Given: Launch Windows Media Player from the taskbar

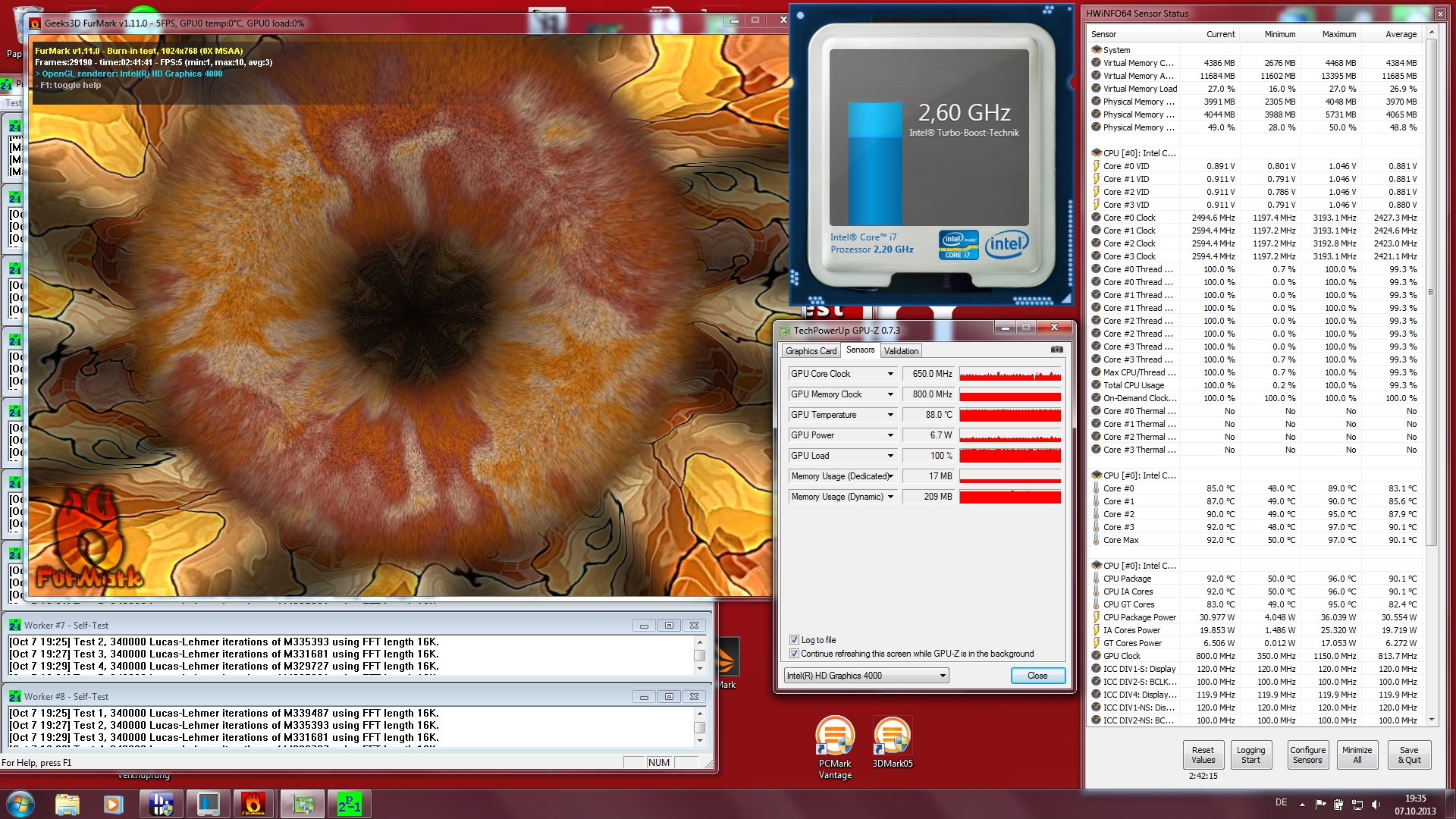Looking at the screenshot, I should 114,804.
